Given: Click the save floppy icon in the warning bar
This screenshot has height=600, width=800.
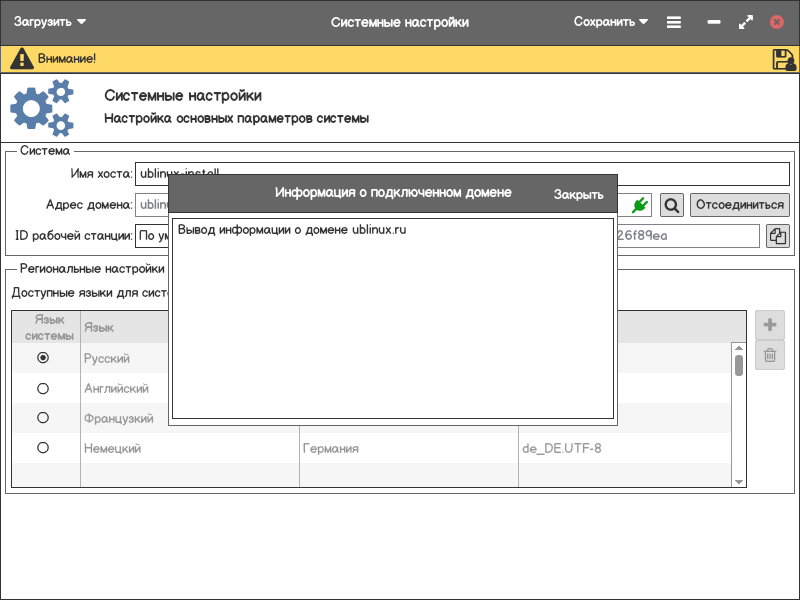Looking at the screenshot, I should pyautogui.click(x=783, y=59).
